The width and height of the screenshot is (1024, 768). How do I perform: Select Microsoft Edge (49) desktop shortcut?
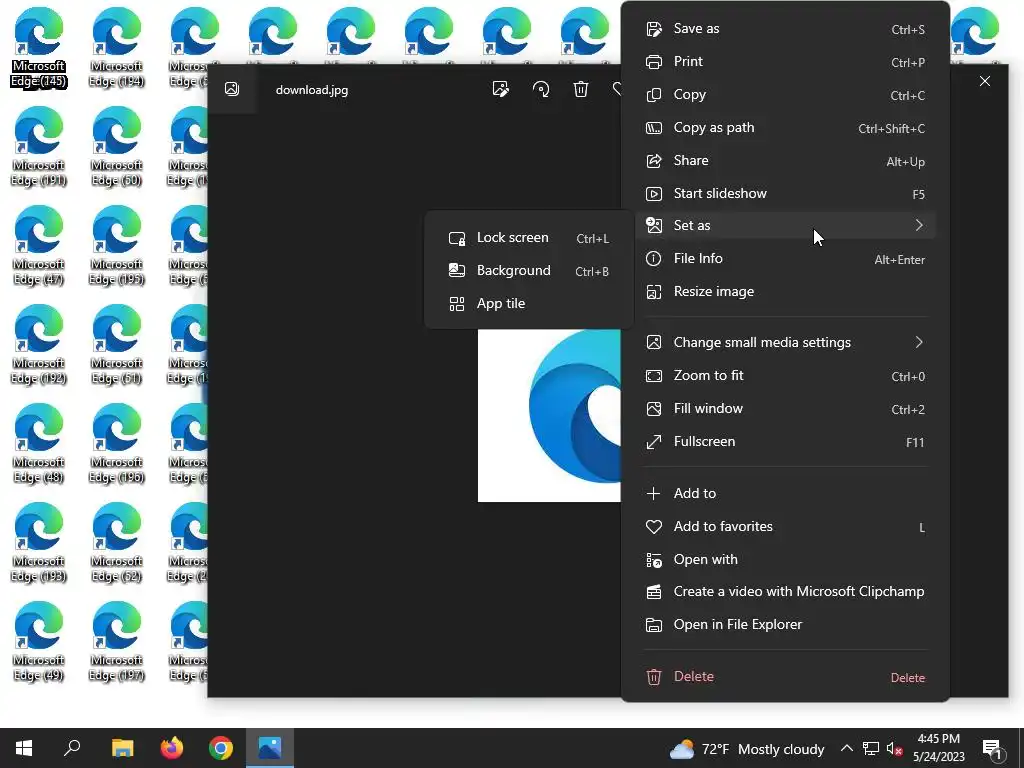39,641
